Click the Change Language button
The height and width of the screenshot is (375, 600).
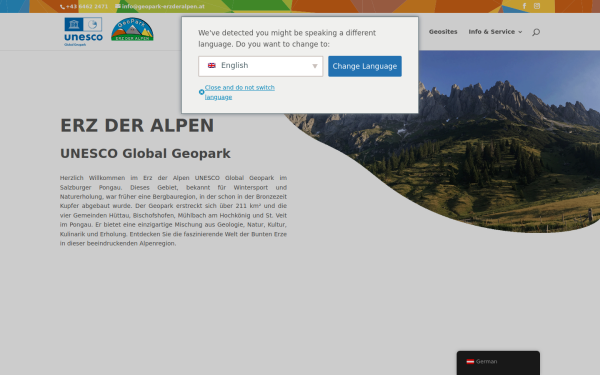coord(365,66)
